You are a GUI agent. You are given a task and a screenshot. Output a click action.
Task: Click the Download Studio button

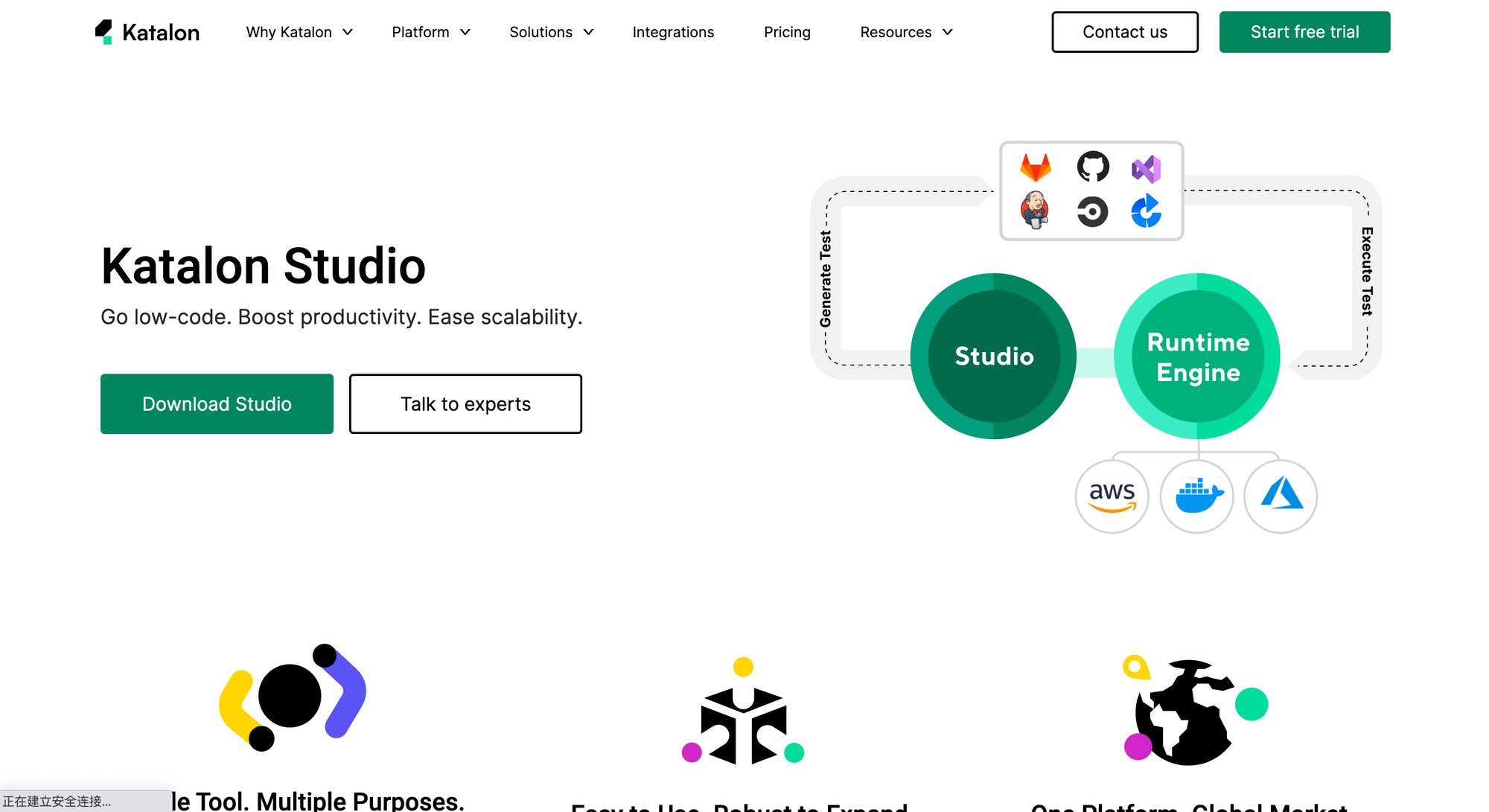pyautogui.click(x=217, y=404)
